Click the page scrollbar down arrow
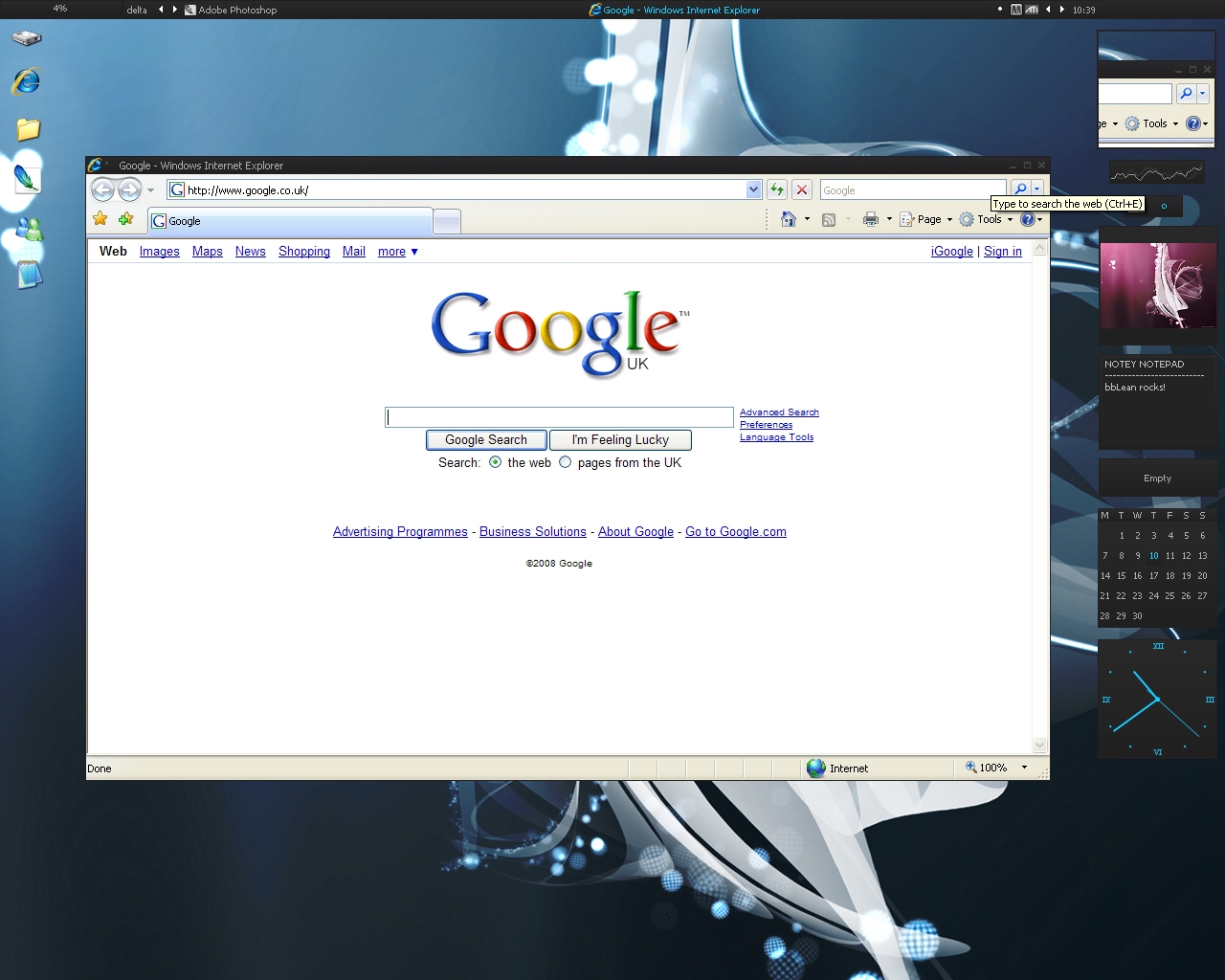This screenshot has width=1225, height=980. click(1040, 746)
